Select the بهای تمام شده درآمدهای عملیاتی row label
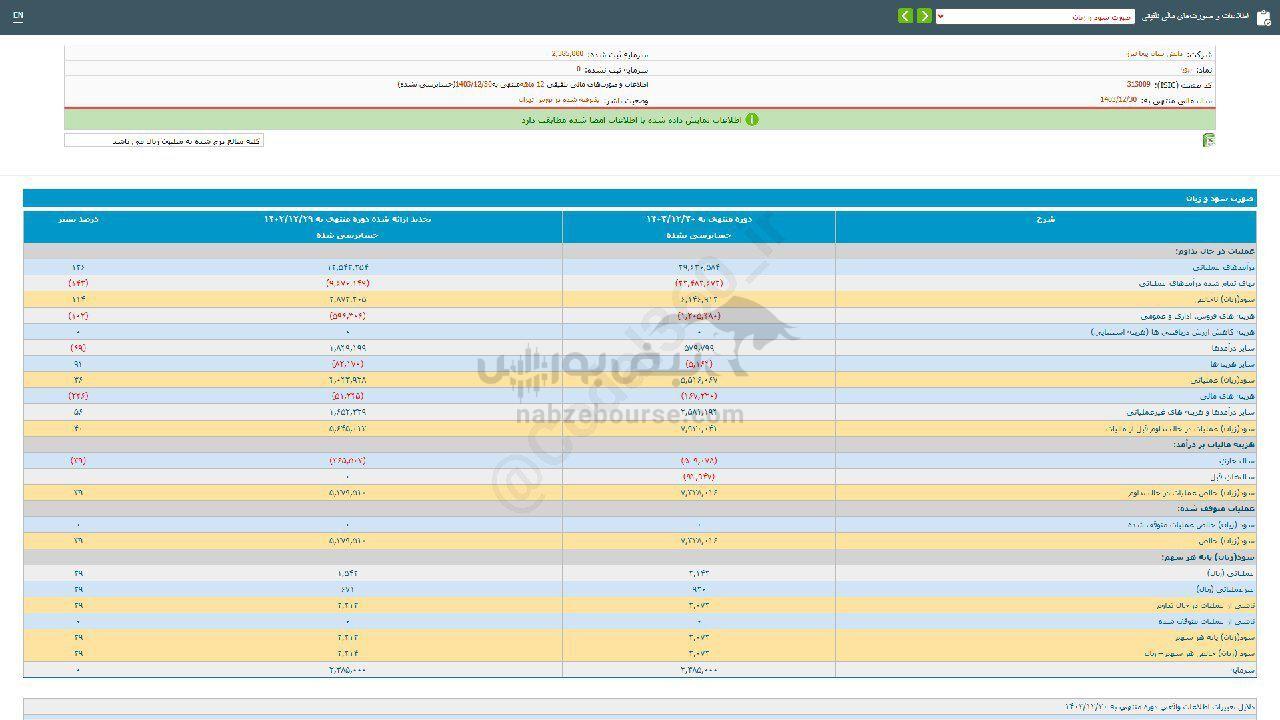Screen dimensions: 1280x720 pos(1196,283)
